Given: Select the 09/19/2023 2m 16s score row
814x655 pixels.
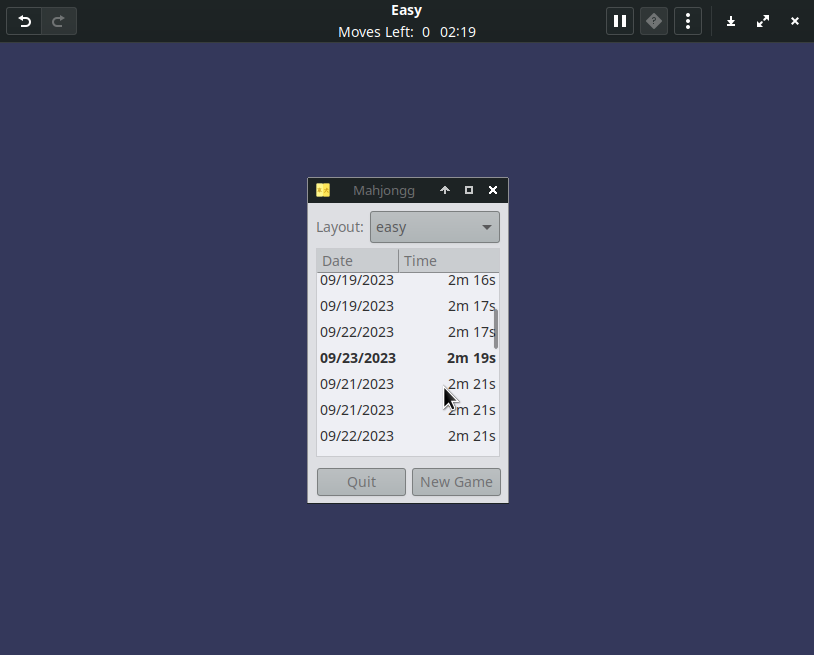Looking at the screenshot, I should (408, 280).
